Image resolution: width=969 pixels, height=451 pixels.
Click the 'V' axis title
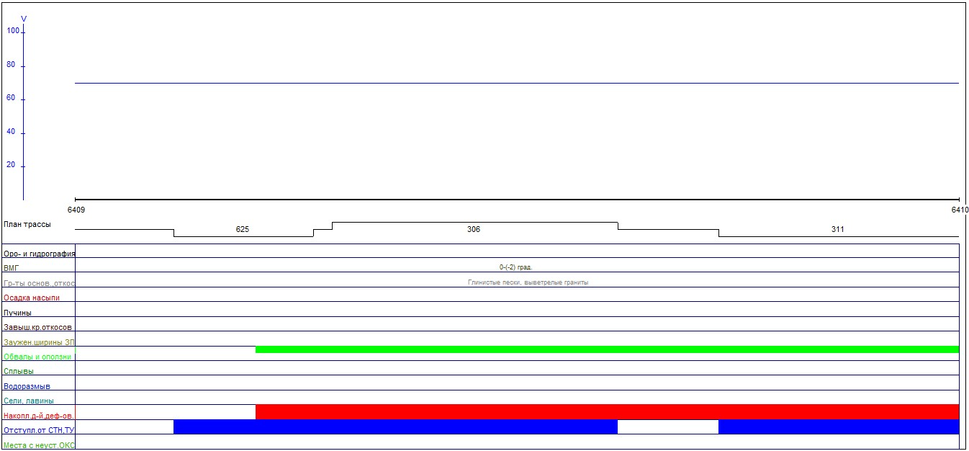pyautogui.click(x=23, y=19)
